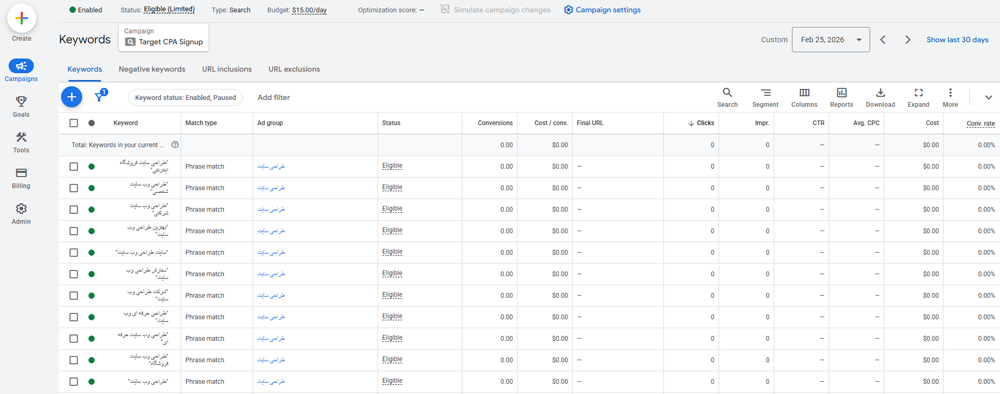Click Simulate campaign changes
1000x394 pixels.
point(495,10)
